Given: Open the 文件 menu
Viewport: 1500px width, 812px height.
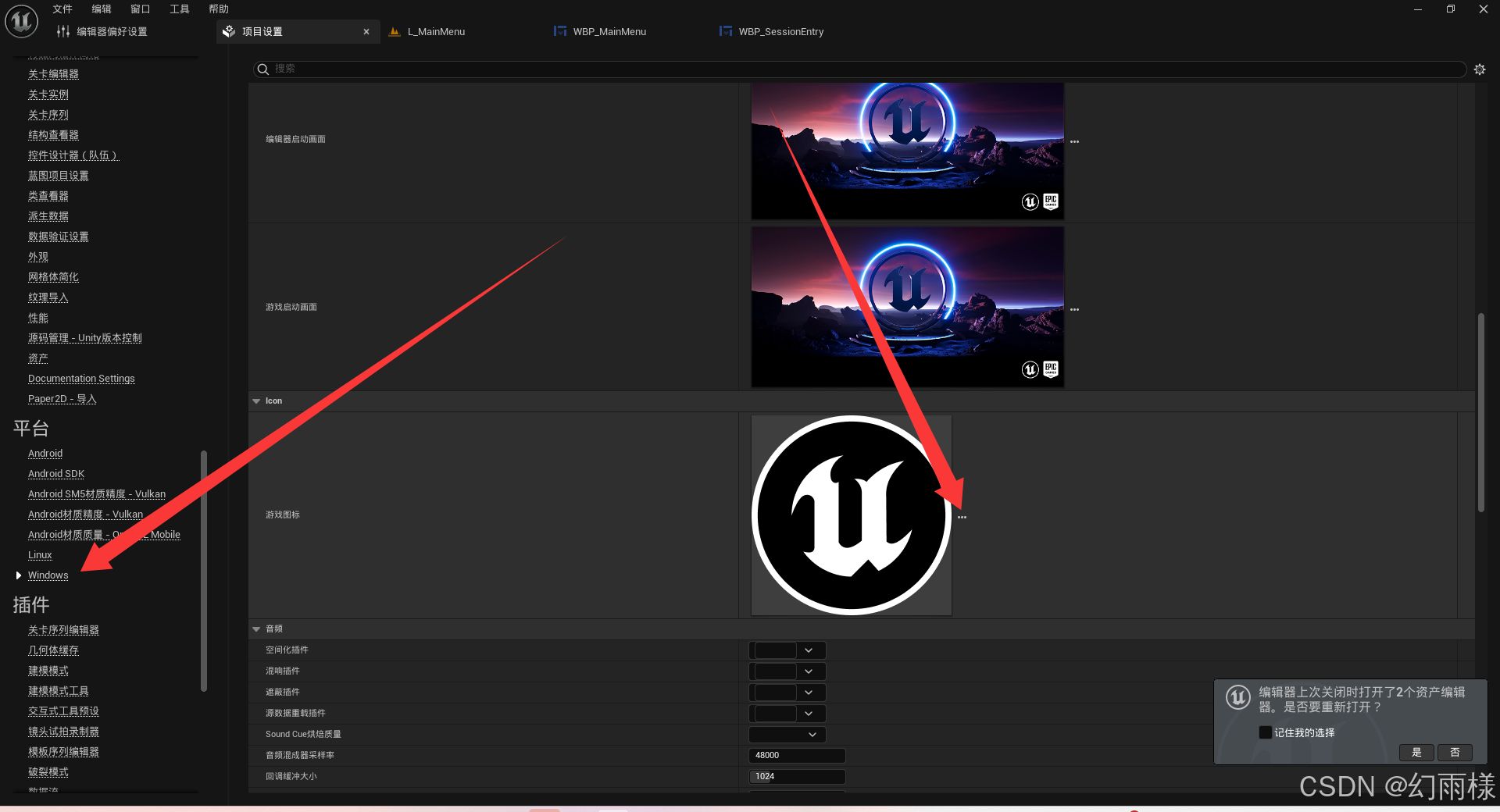Looking at the screenshot, I should (62, 9).
